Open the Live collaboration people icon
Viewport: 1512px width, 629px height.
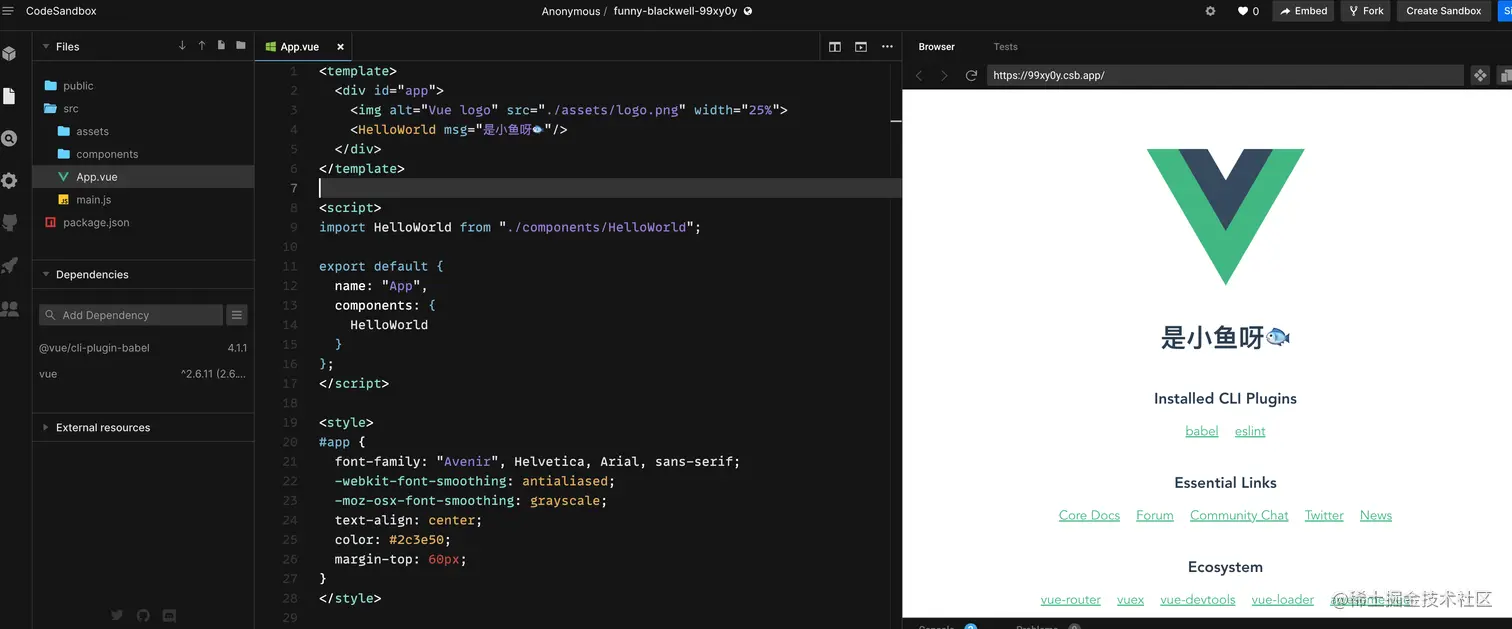9,309
